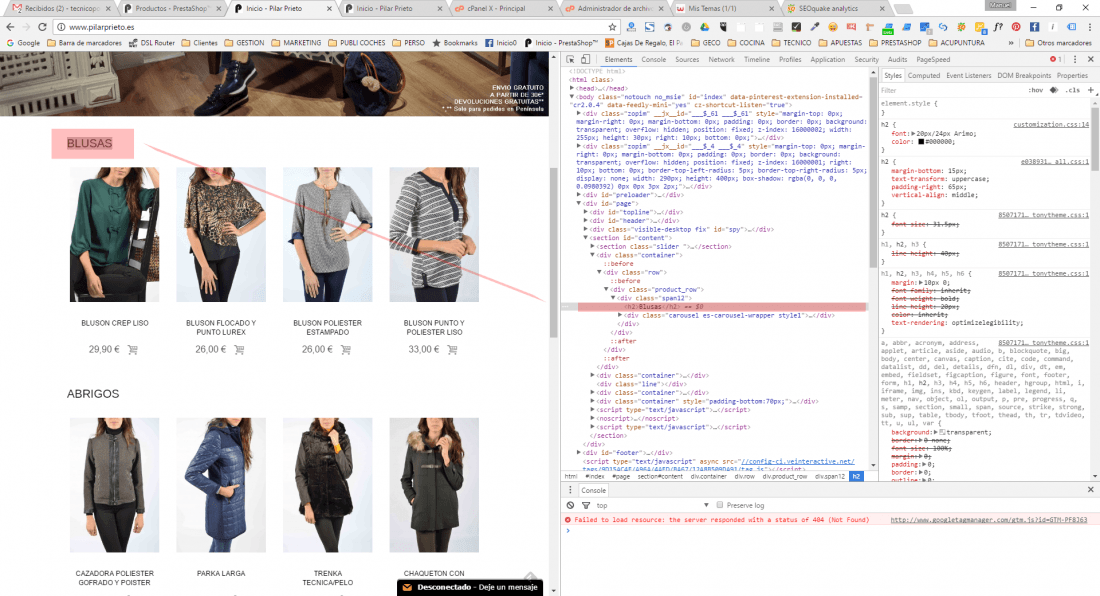1100x596 pixels.
Task: Click the Styles filter input field
Action: click(x=951, y=90)
